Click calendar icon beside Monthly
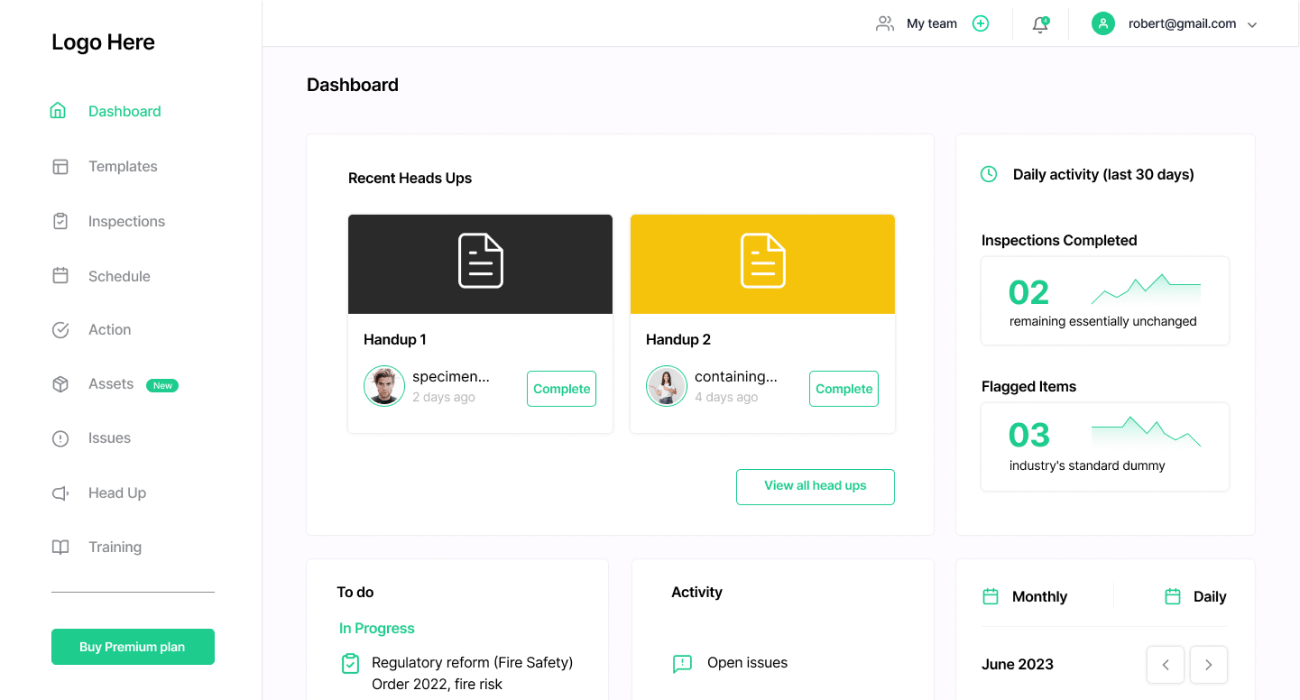 coord(990,596)
